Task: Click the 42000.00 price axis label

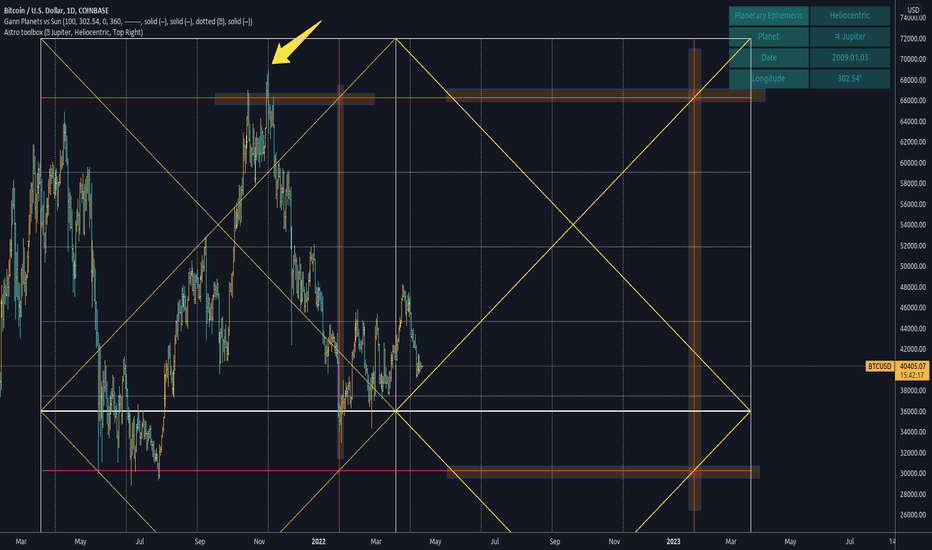Action: point(913,350)
